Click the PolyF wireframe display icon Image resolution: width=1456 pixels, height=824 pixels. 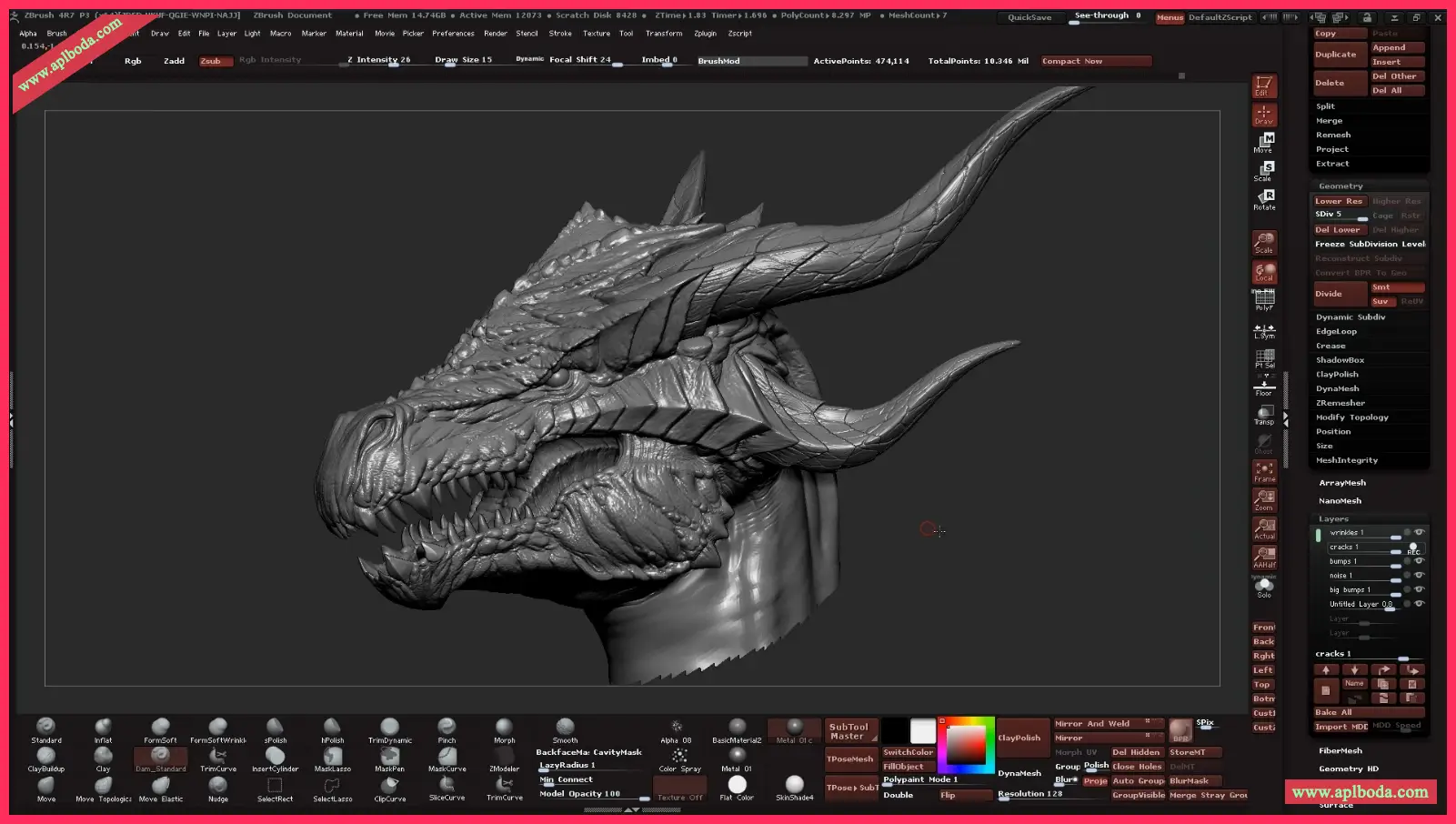point(1264,298)
